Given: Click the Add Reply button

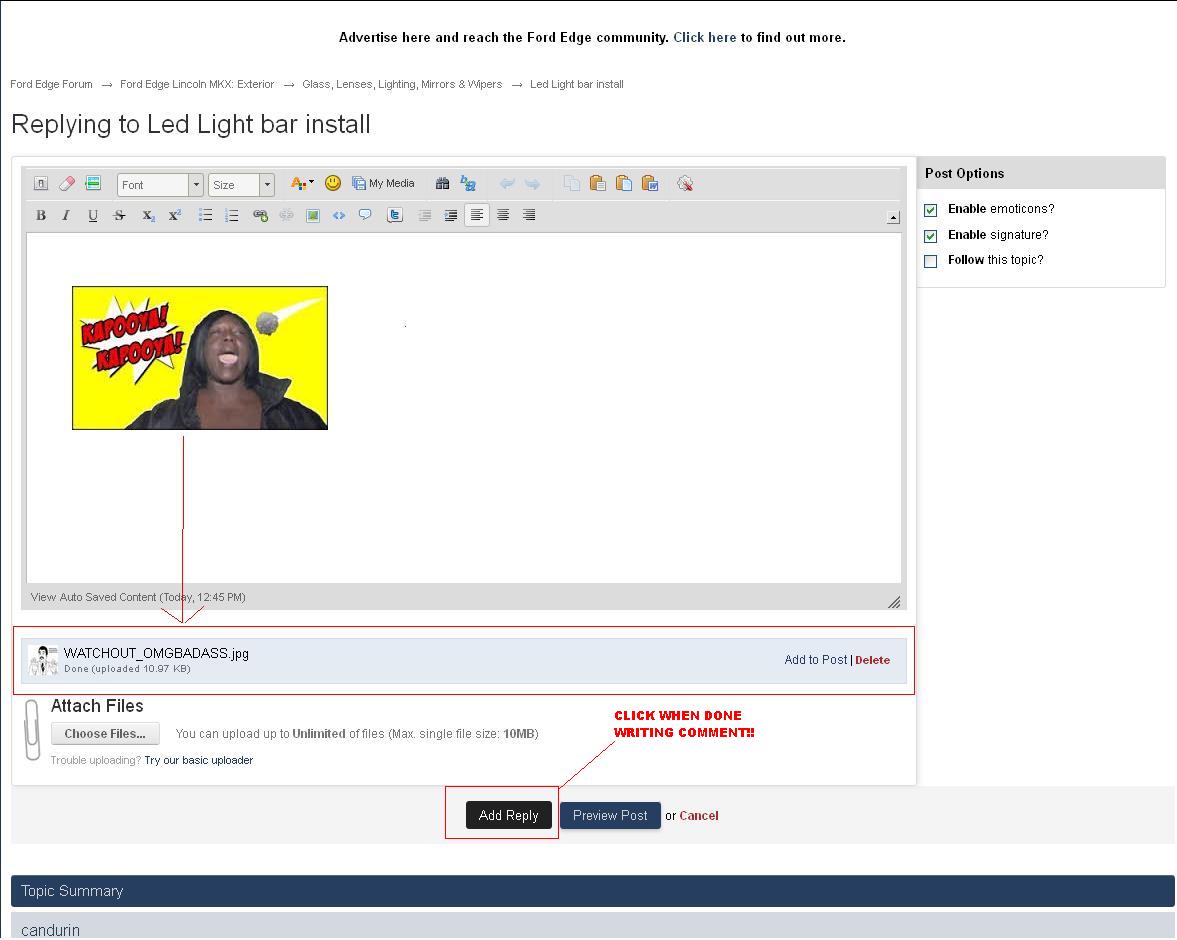Looking at the screenshot, I should [508, 815].
